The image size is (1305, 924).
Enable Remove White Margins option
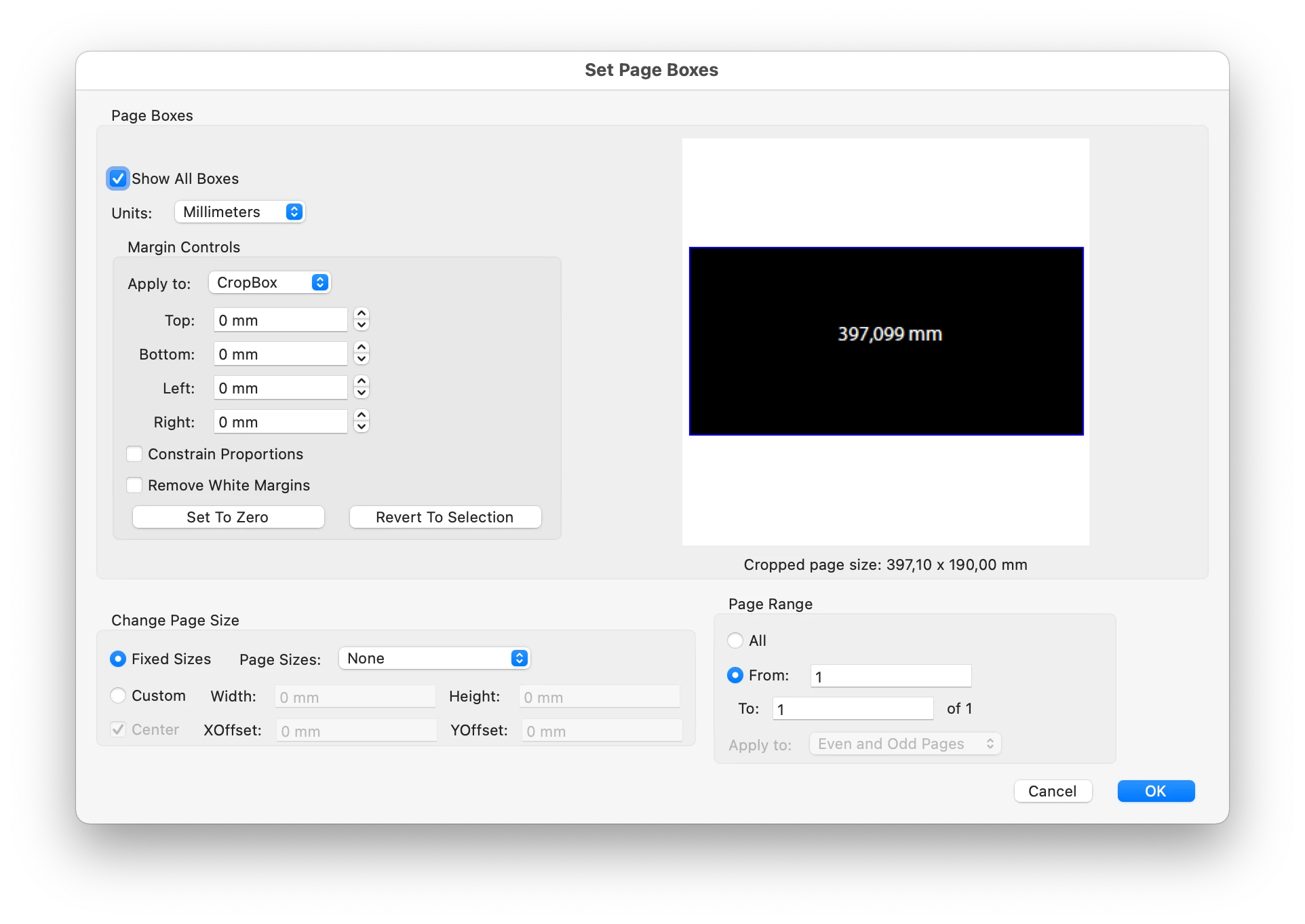tap(134, 485)
